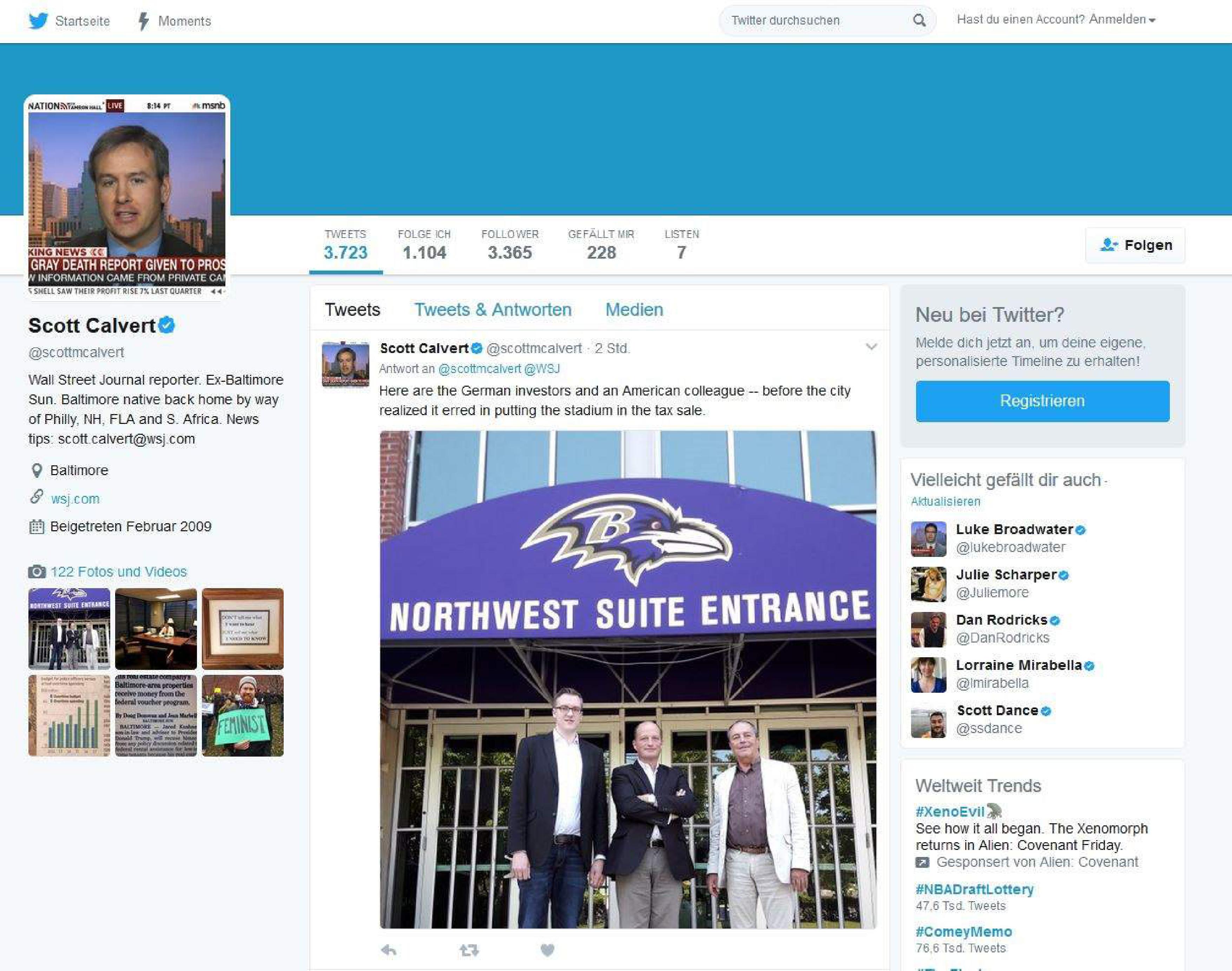This screenshot has width=1232, height=971.
Task: Reply to the Scott Calvert tweet
Action: click(x=389, y=950)
